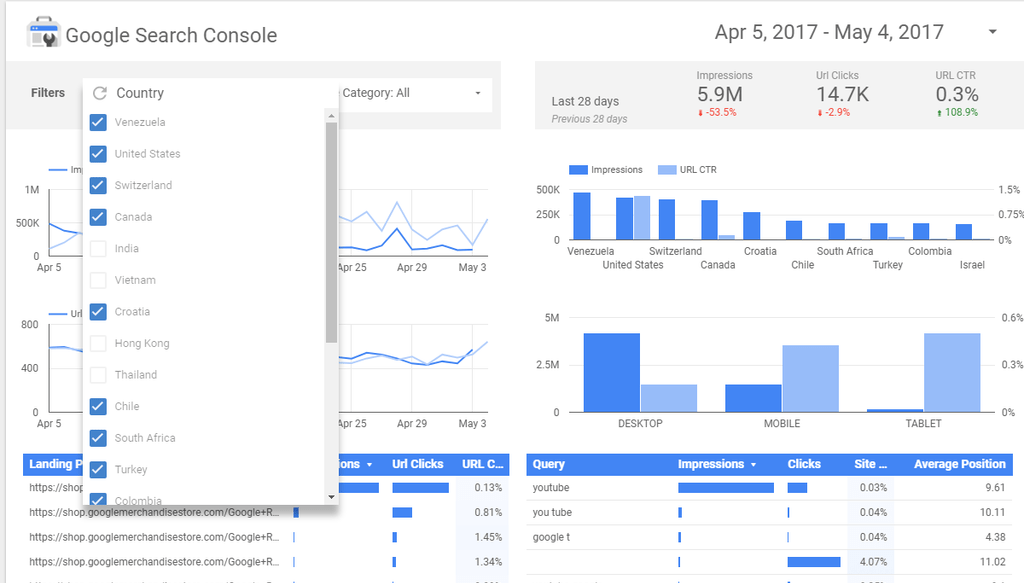The image size is (1024, 583).
Task: Uncheck the South Africa checkbox
Action: [98, 437]
